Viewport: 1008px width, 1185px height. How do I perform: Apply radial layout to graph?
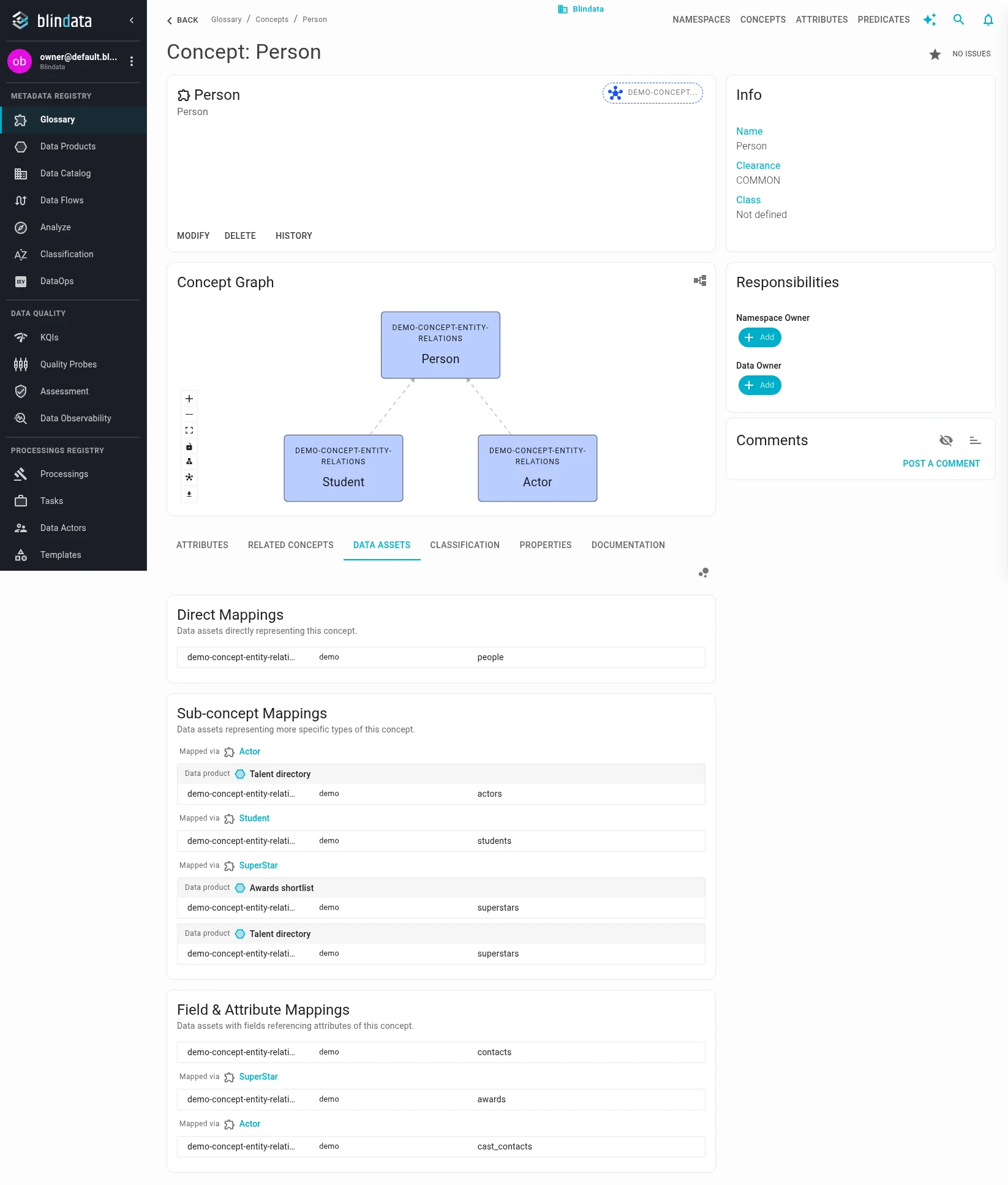pyautogui.click(x=189, y=477)
